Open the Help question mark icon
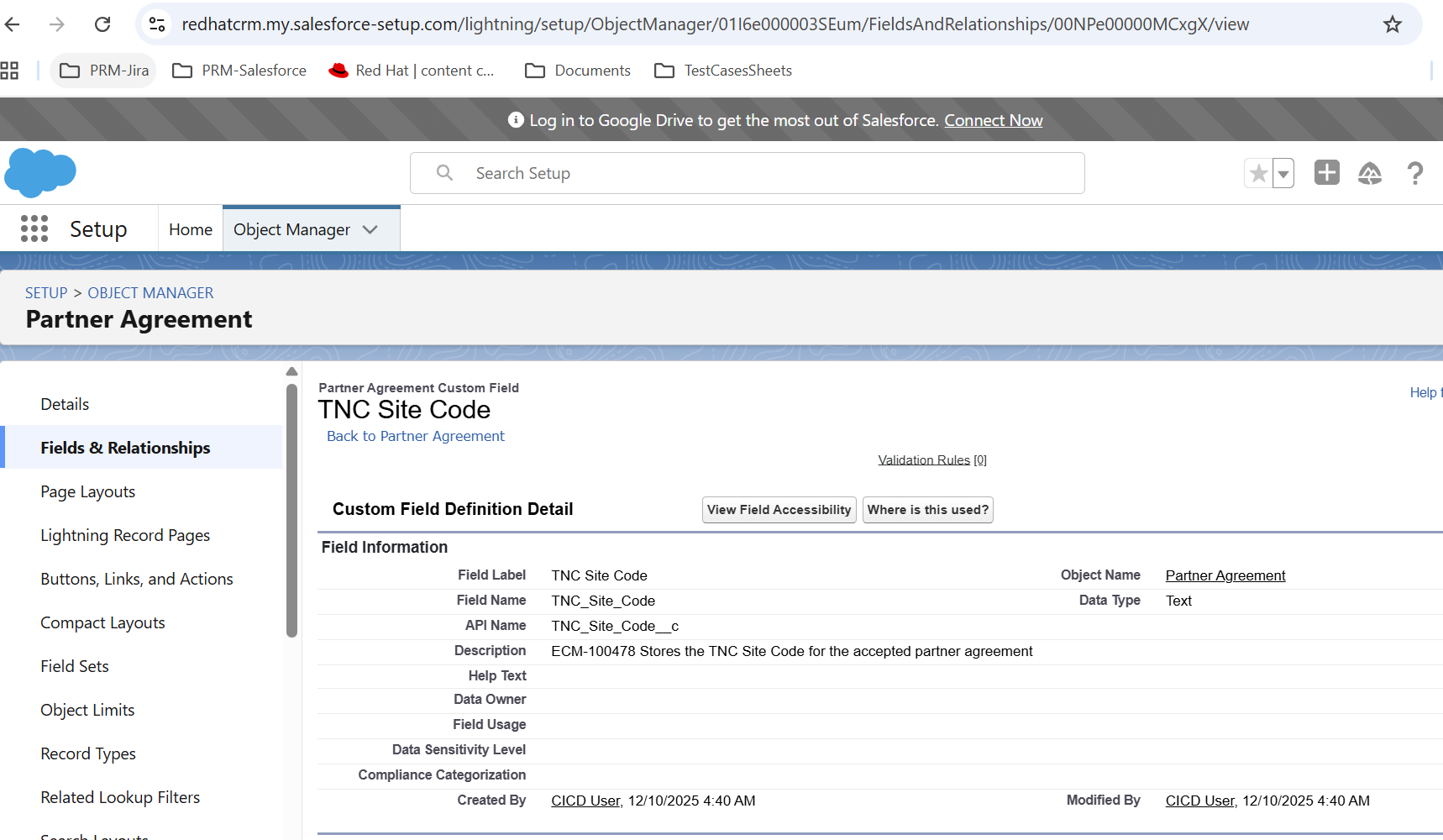The height and width of the screenshot is (840, 1443). point(1415,173)
